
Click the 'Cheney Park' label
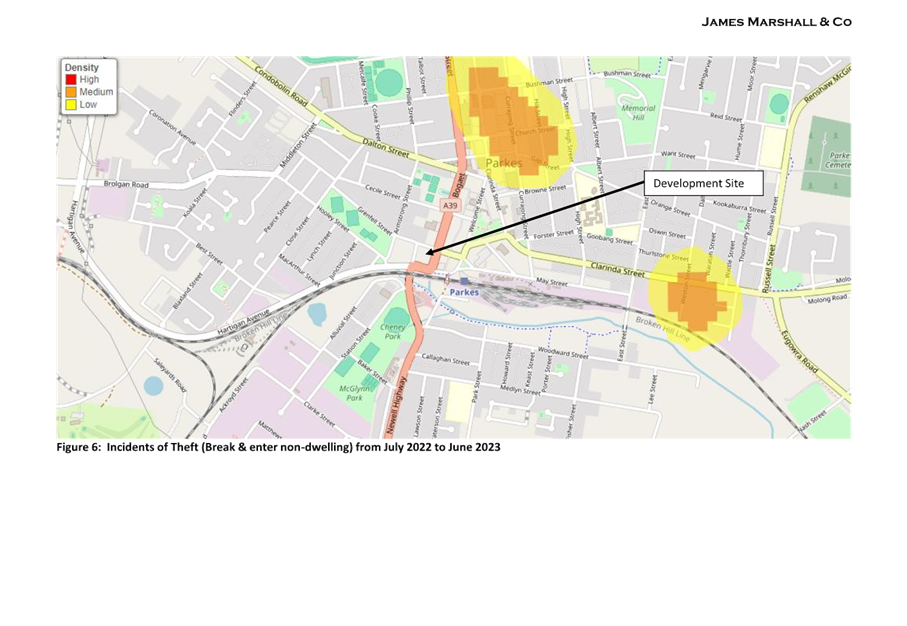pos(393,332)
